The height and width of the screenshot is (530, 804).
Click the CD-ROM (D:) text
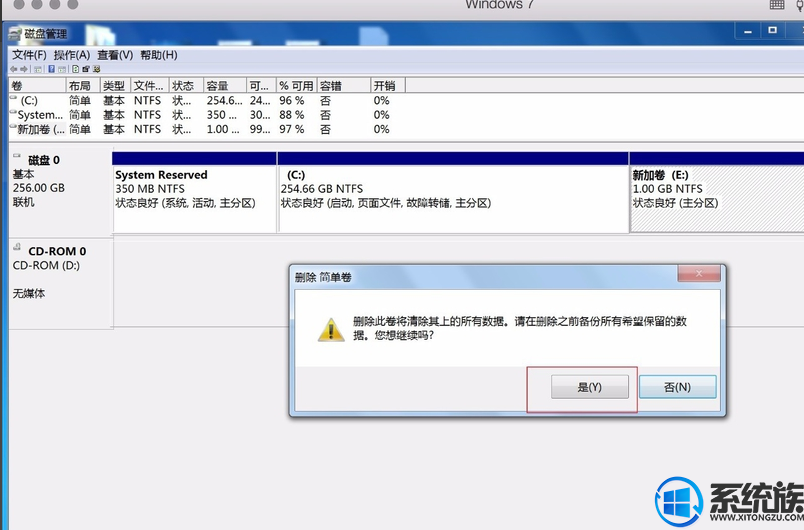click(x=46, y=266)
